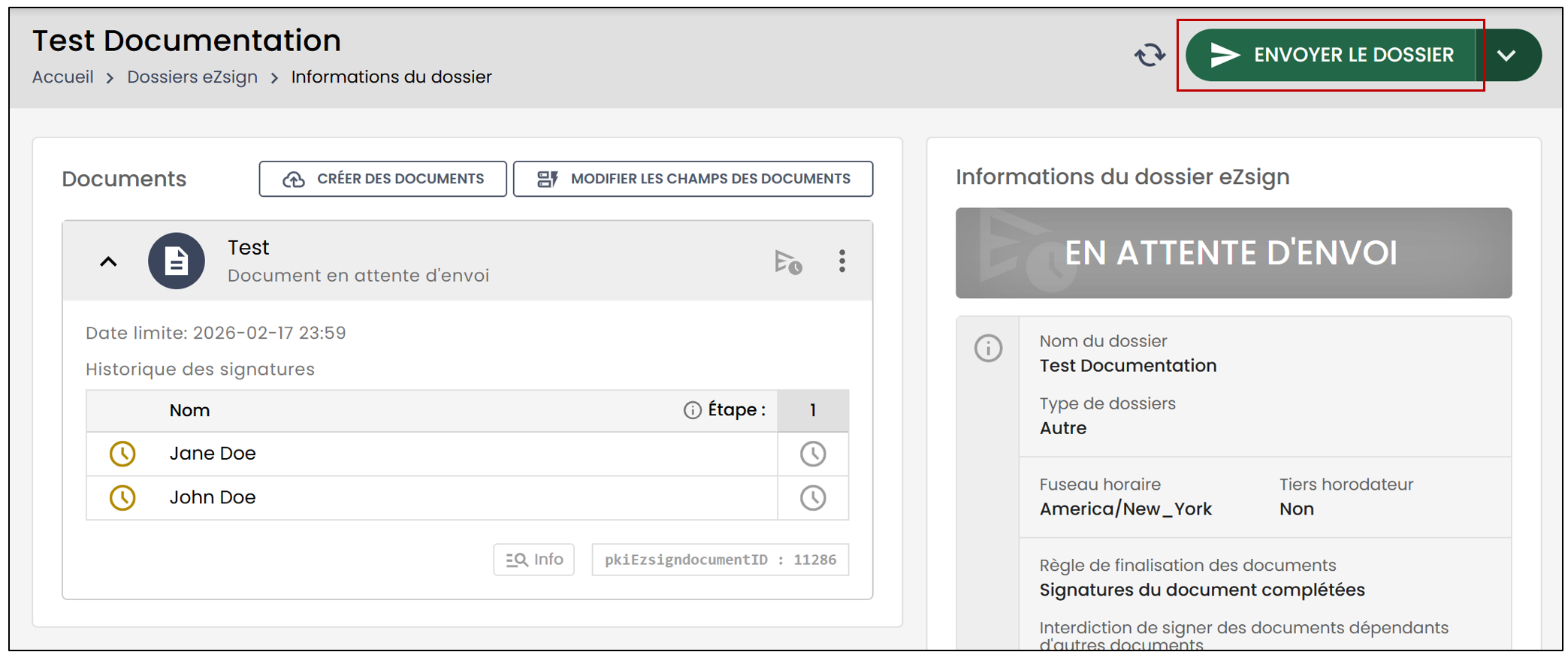Click the info icon next to Étape
Screen dimensions: 1568x658
click(x=692, y=410)
